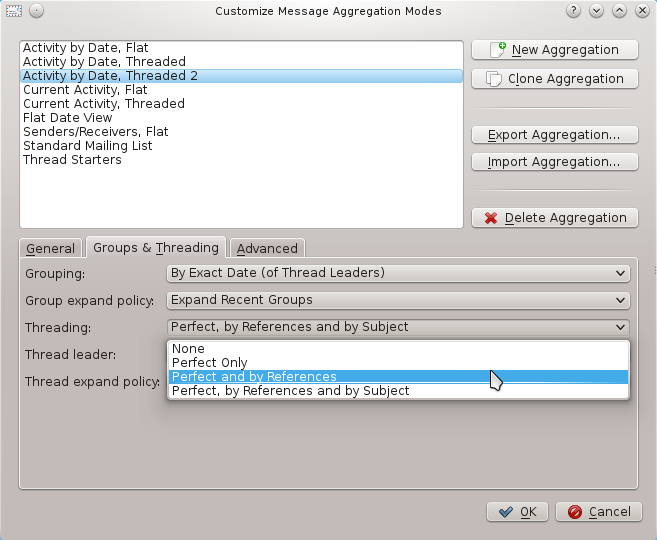Viewport: 657px width, 540px height.
Task: Confirm with the OK button
Action: [x=517, y=512]
